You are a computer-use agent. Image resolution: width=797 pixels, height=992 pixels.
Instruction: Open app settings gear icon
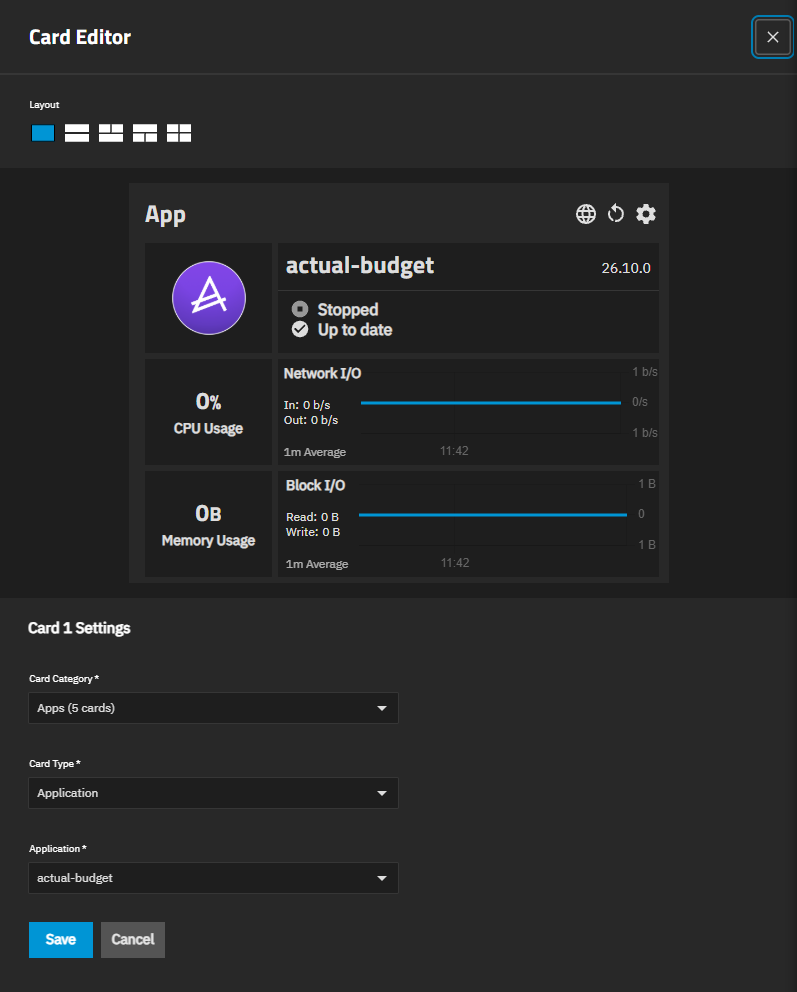point(646,214)
